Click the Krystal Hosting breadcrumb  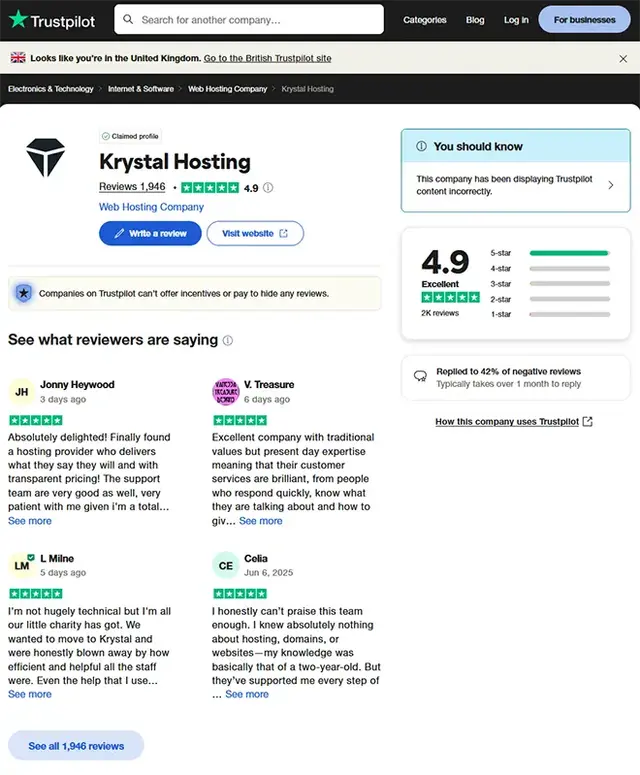[307, 89]
